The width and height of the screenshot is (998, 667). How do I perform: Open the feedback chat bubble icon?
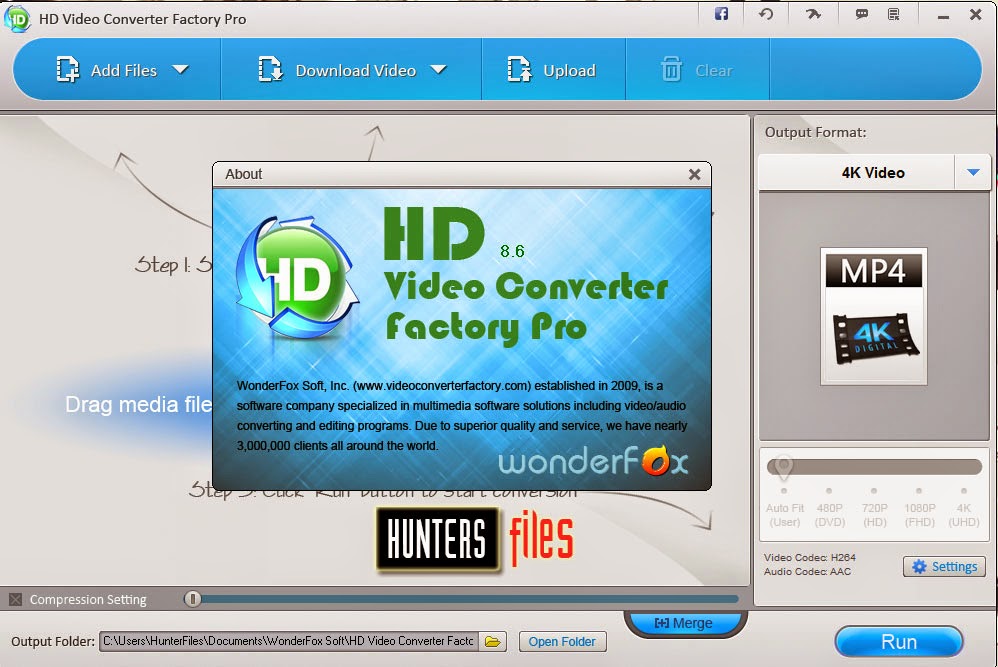point(861,14)
